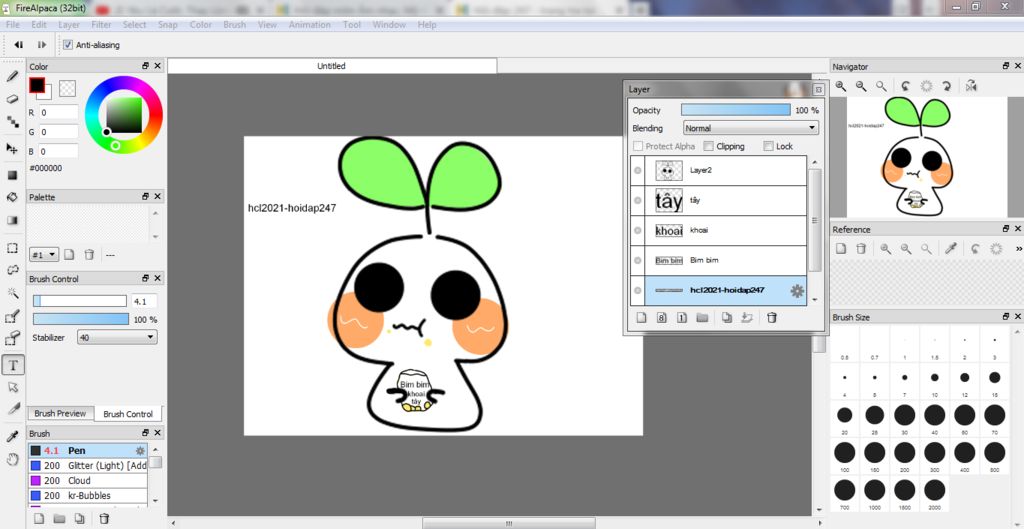The width and height of the screenshot is (1024, 529).
Task: Duplicate layer icon in Layer panel
Action: tap(727, 318)
